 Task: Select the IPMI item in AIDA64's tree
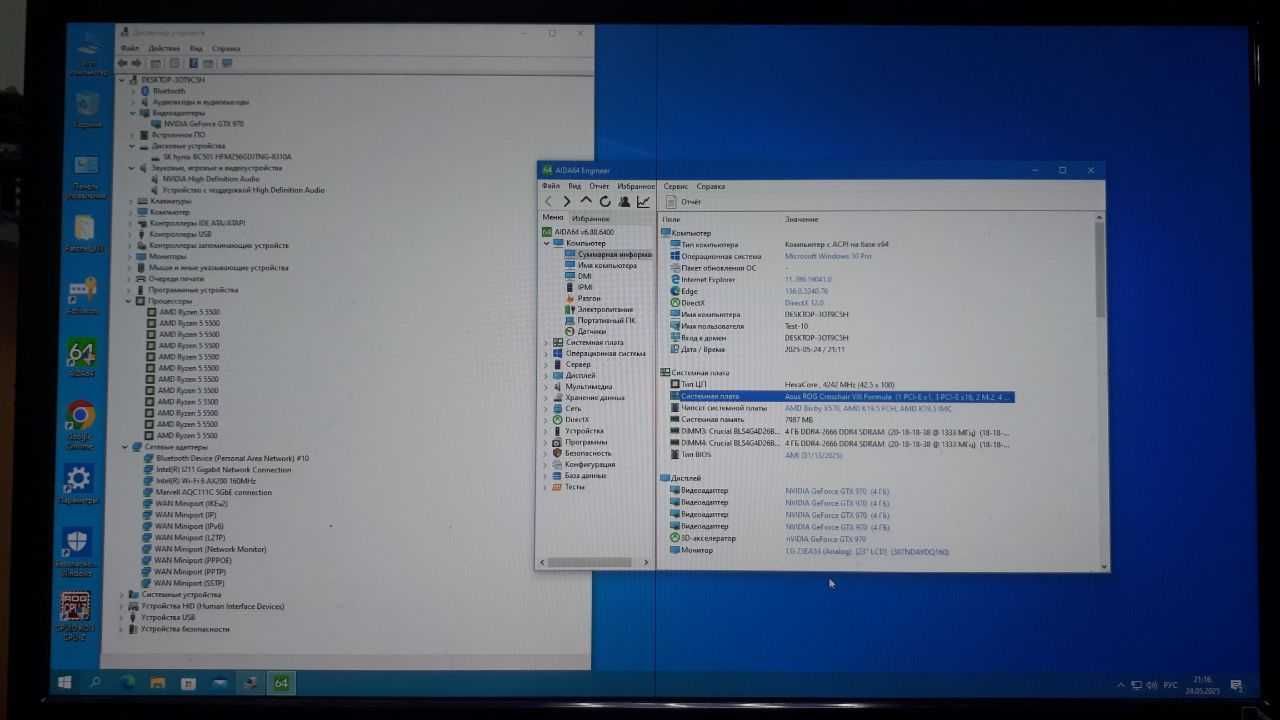click(579, 287)
